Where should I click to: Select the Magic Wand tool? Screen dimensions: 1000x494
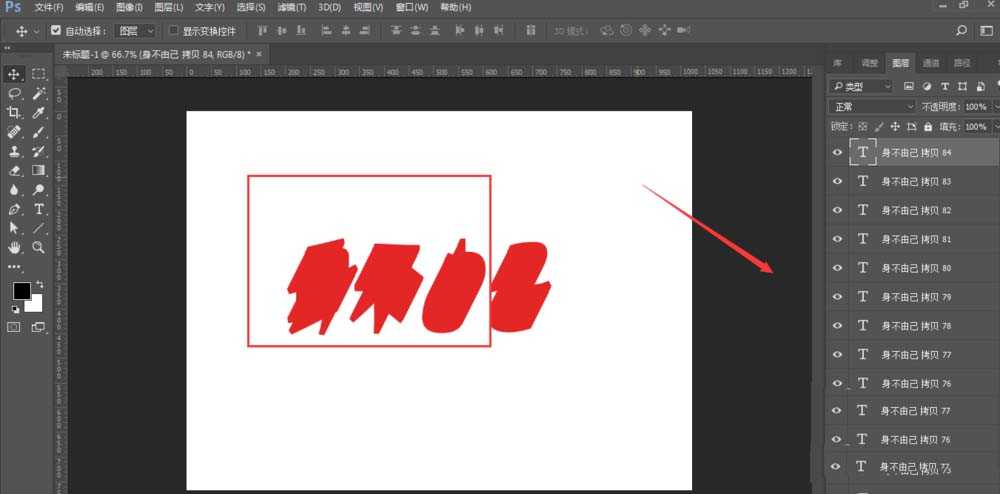39,93
